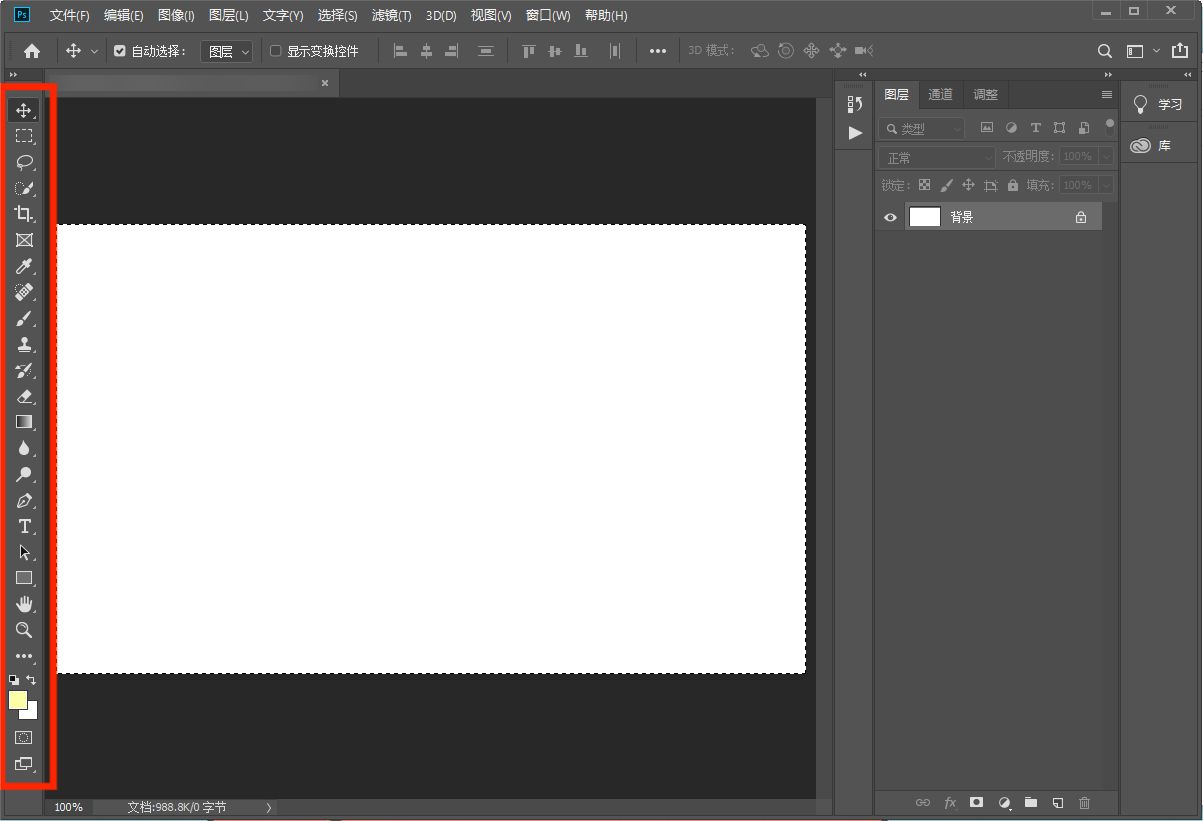Screen dimensions: 1203x821
Task: Click the default colors mini icon
Action: [x=13, y=680]
